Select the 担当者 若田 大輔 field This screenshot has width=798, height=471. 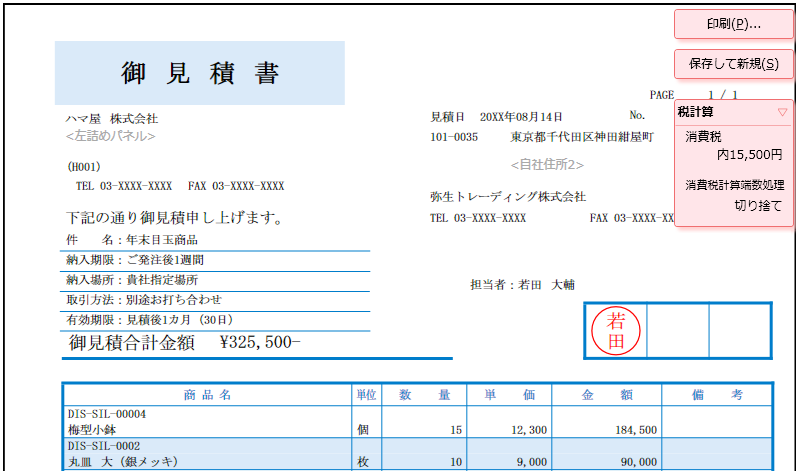(522, 285)
